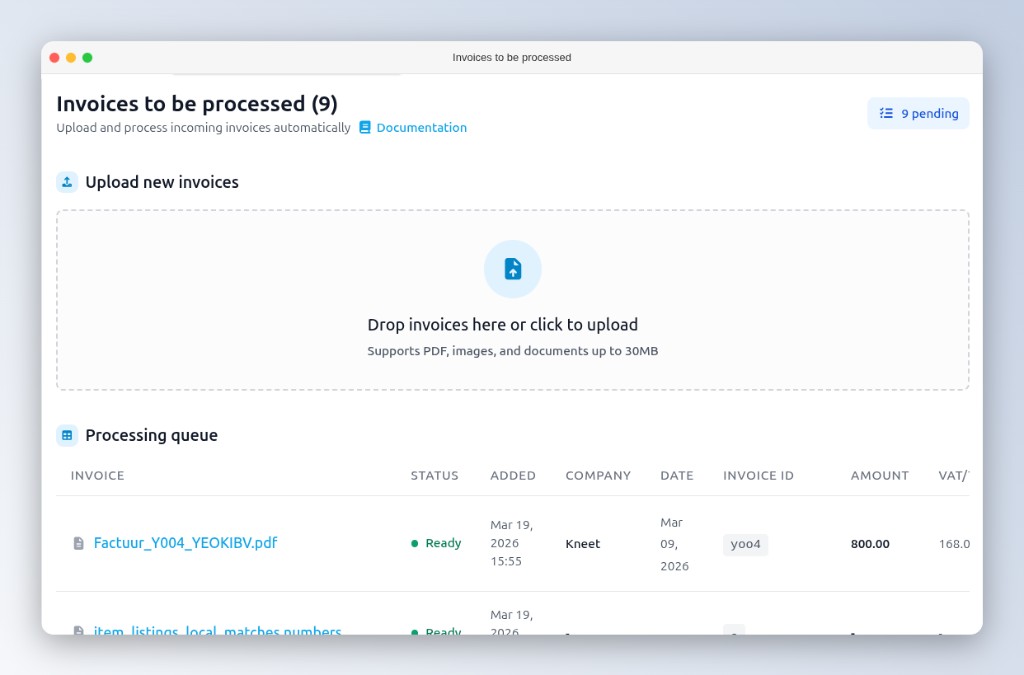Click the file icon beside item_listings_local_matches.numbers
Screen dimensions: 1024x675
(x=79, y=631)
